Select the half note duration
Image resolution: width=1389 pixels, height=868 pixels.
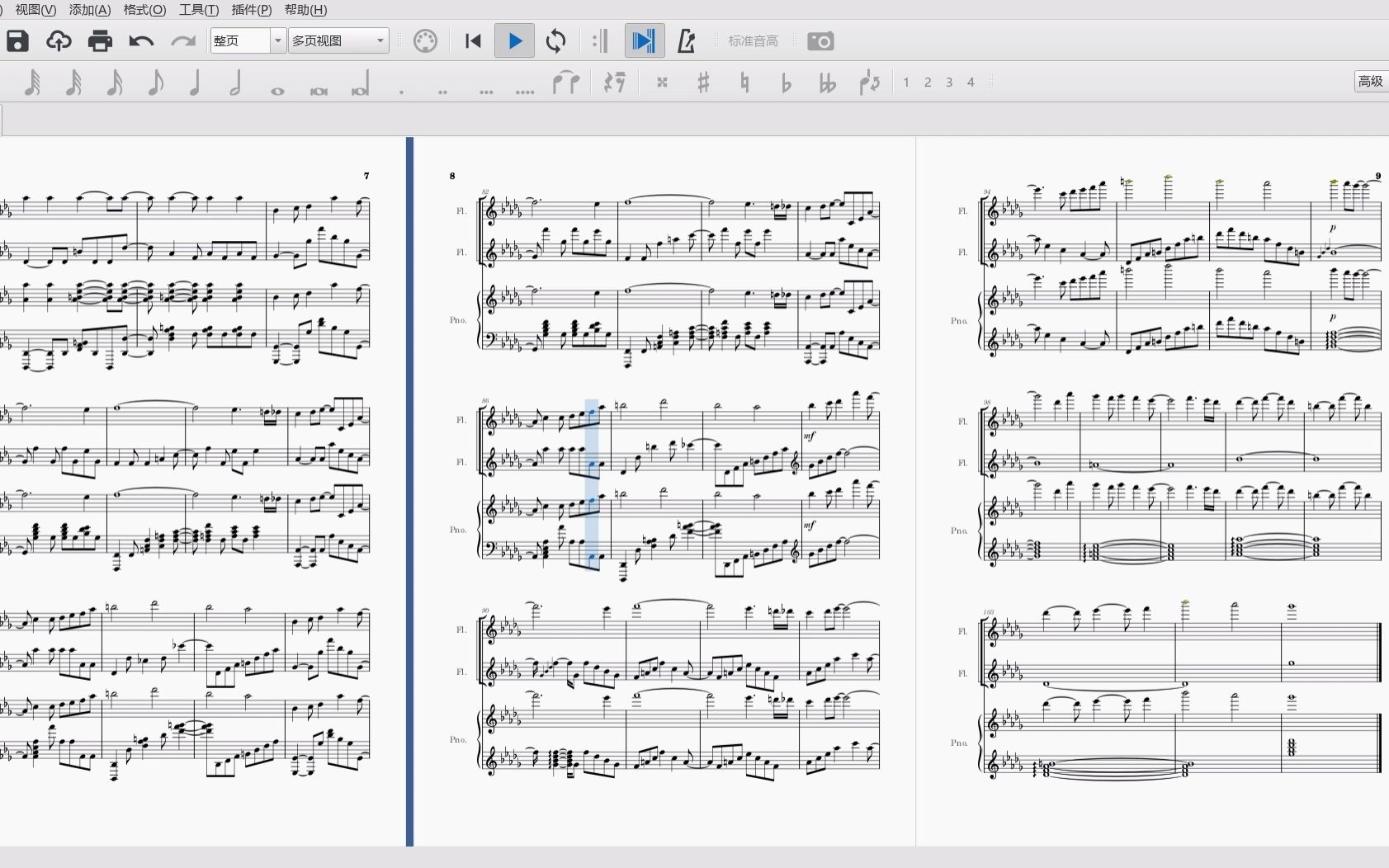pos(235,83)
